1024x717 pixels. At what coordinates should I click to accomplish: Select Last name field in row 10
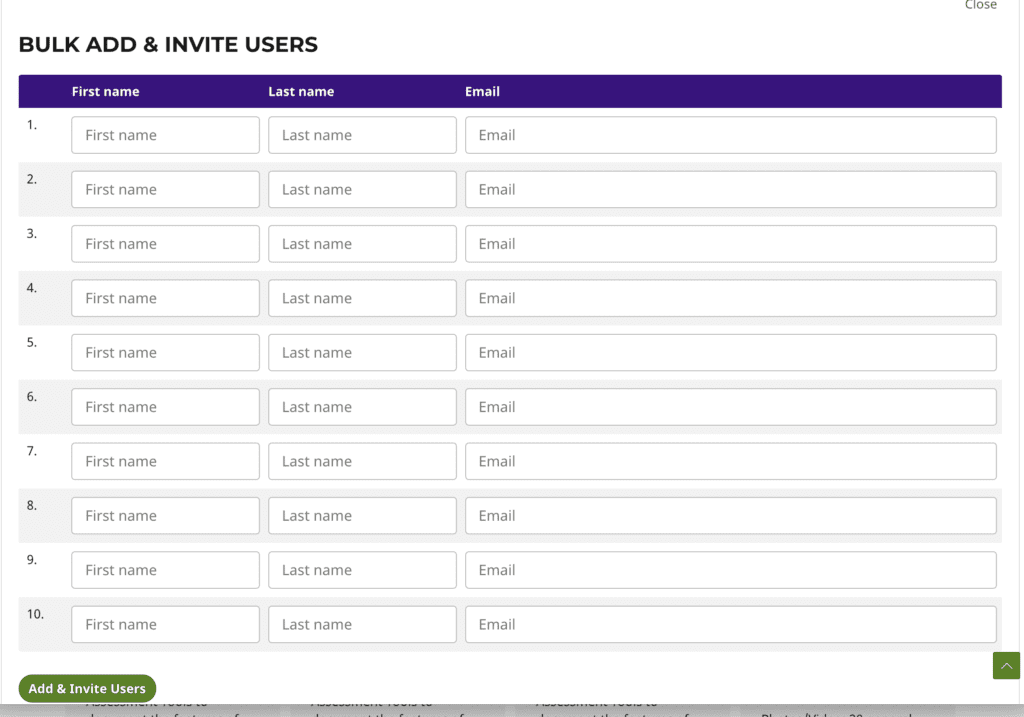[362, 624]
